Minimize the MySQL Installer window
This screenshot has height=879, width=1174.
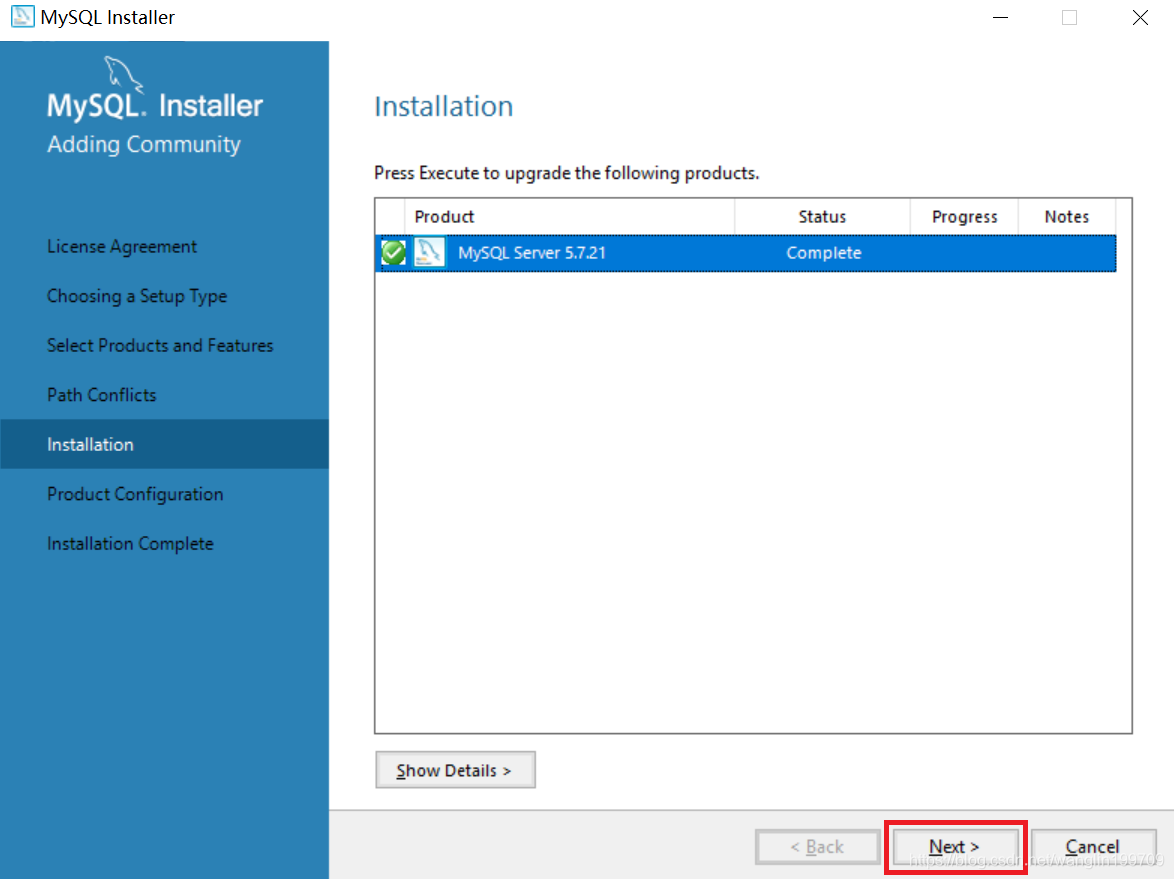coord(1000,17)
